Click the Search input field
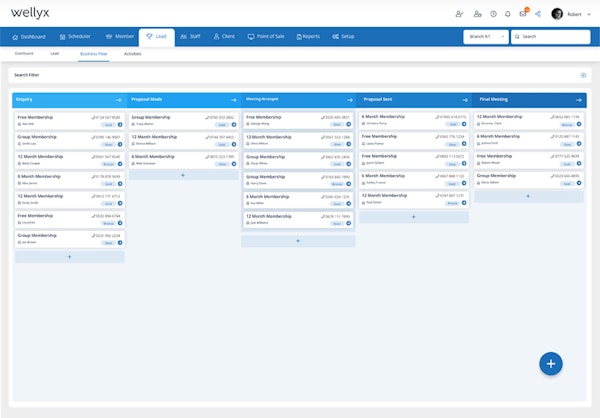Screen dimensions: 600x418 point(551,37)
